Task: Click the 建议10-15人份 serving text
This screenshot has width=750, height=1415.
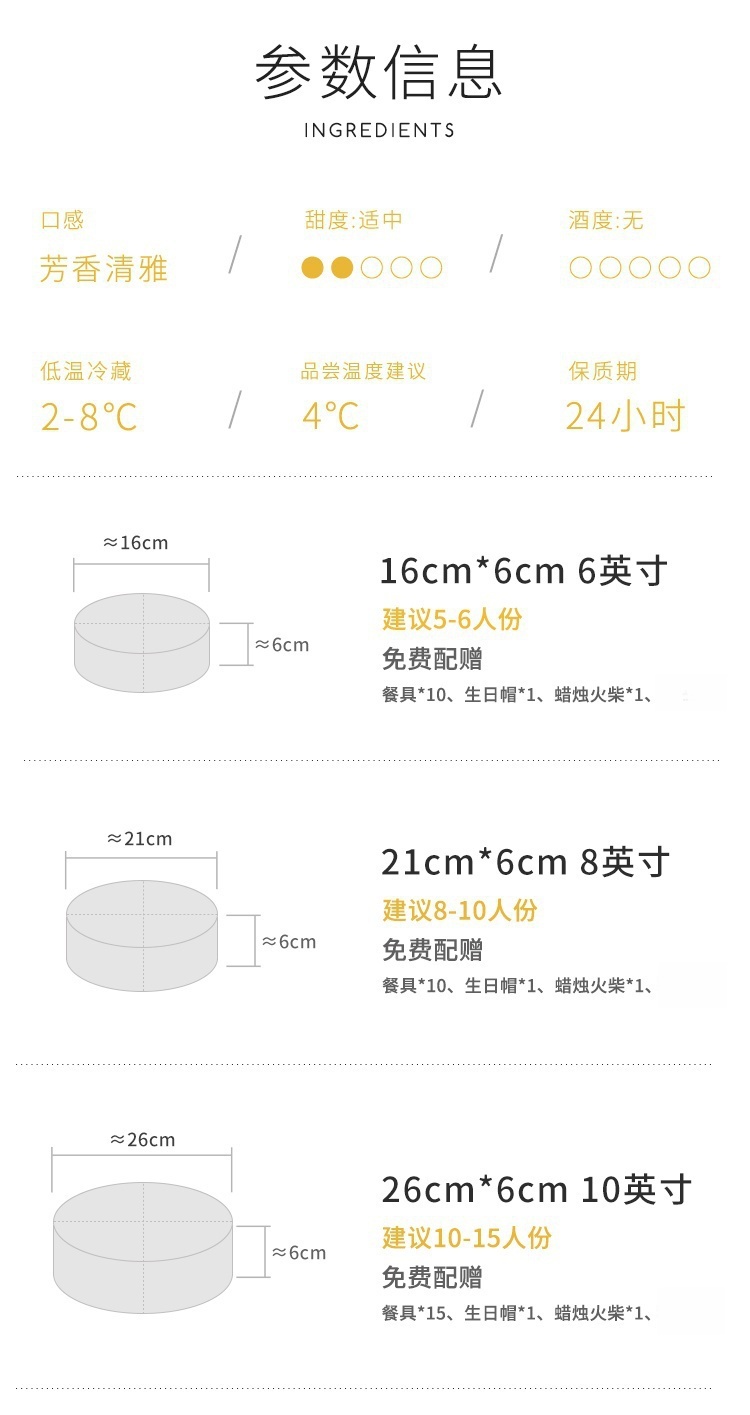Action: 466,1238
